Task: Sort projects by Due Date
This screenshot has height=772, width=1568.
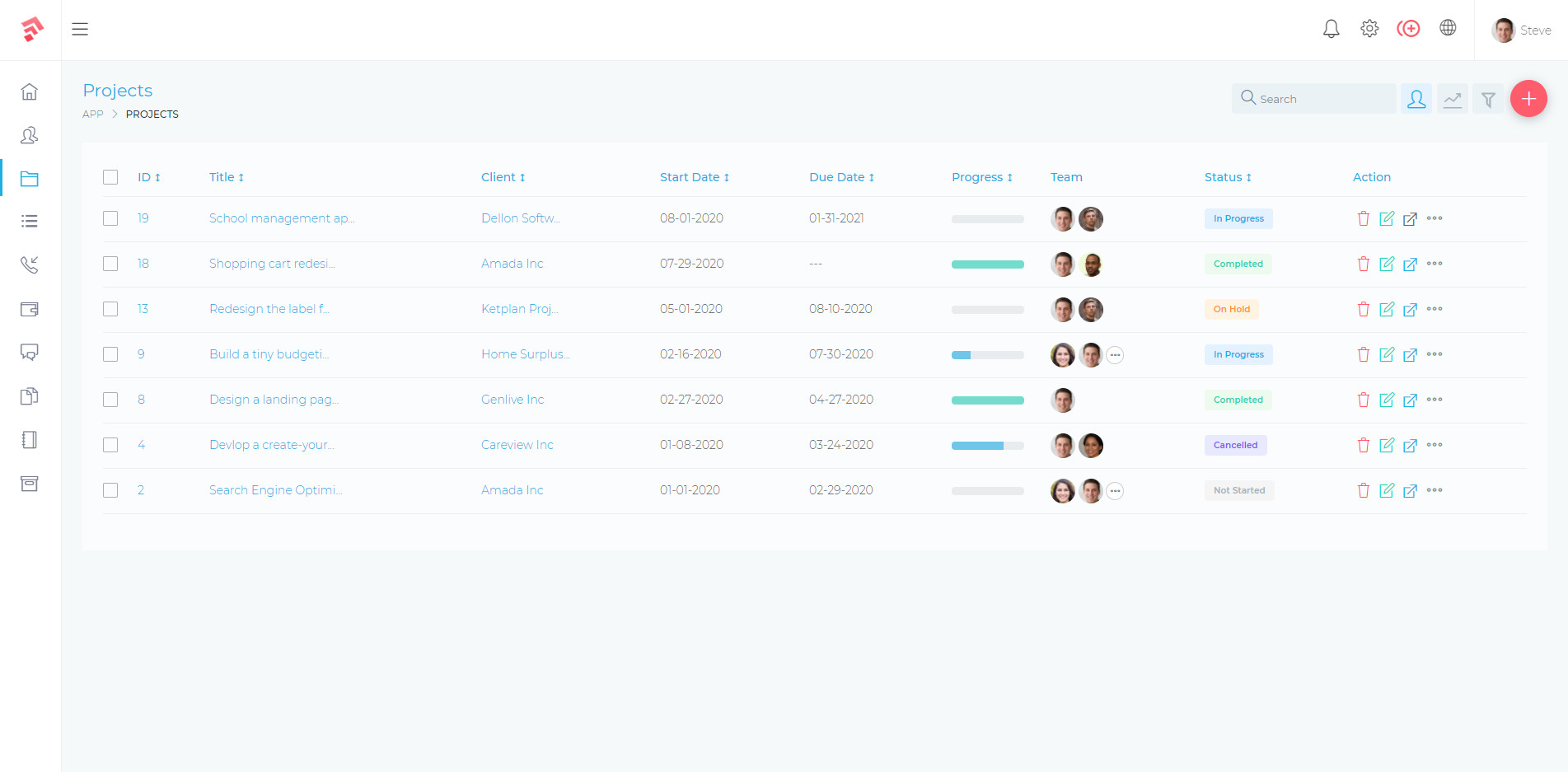Action: click(840, 176)
